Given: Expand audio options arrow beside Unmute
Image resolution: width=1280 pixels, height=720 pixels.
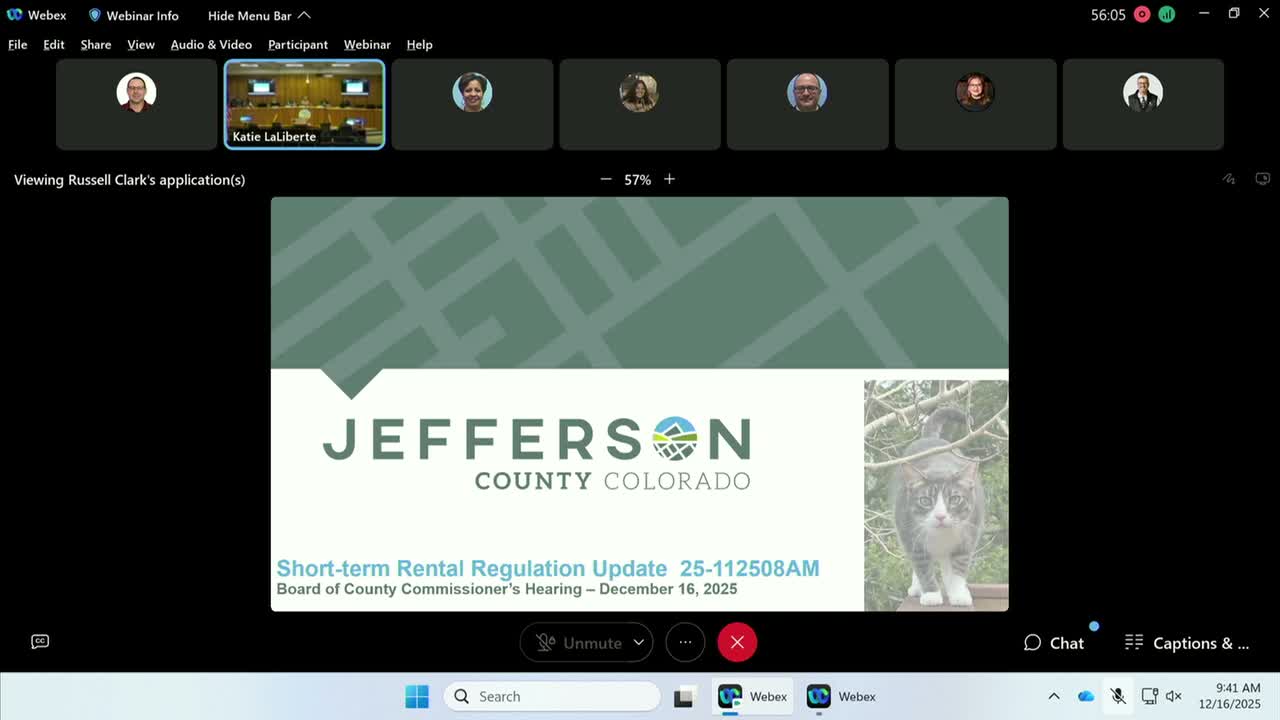Looking at the screenshot, I should [x=638, y=642].
